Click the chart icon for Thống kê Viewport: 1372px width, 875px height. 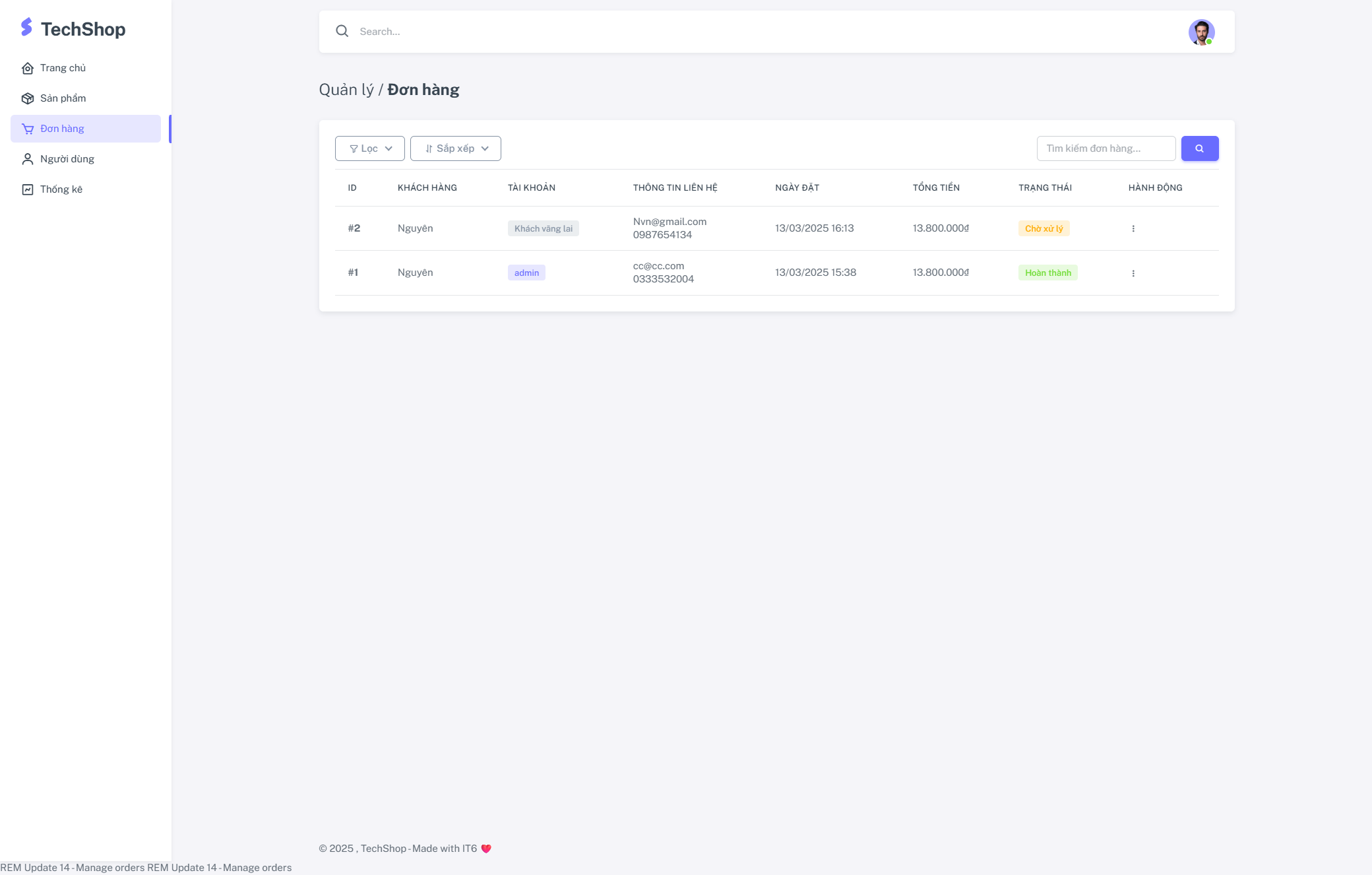click(28, 190)
